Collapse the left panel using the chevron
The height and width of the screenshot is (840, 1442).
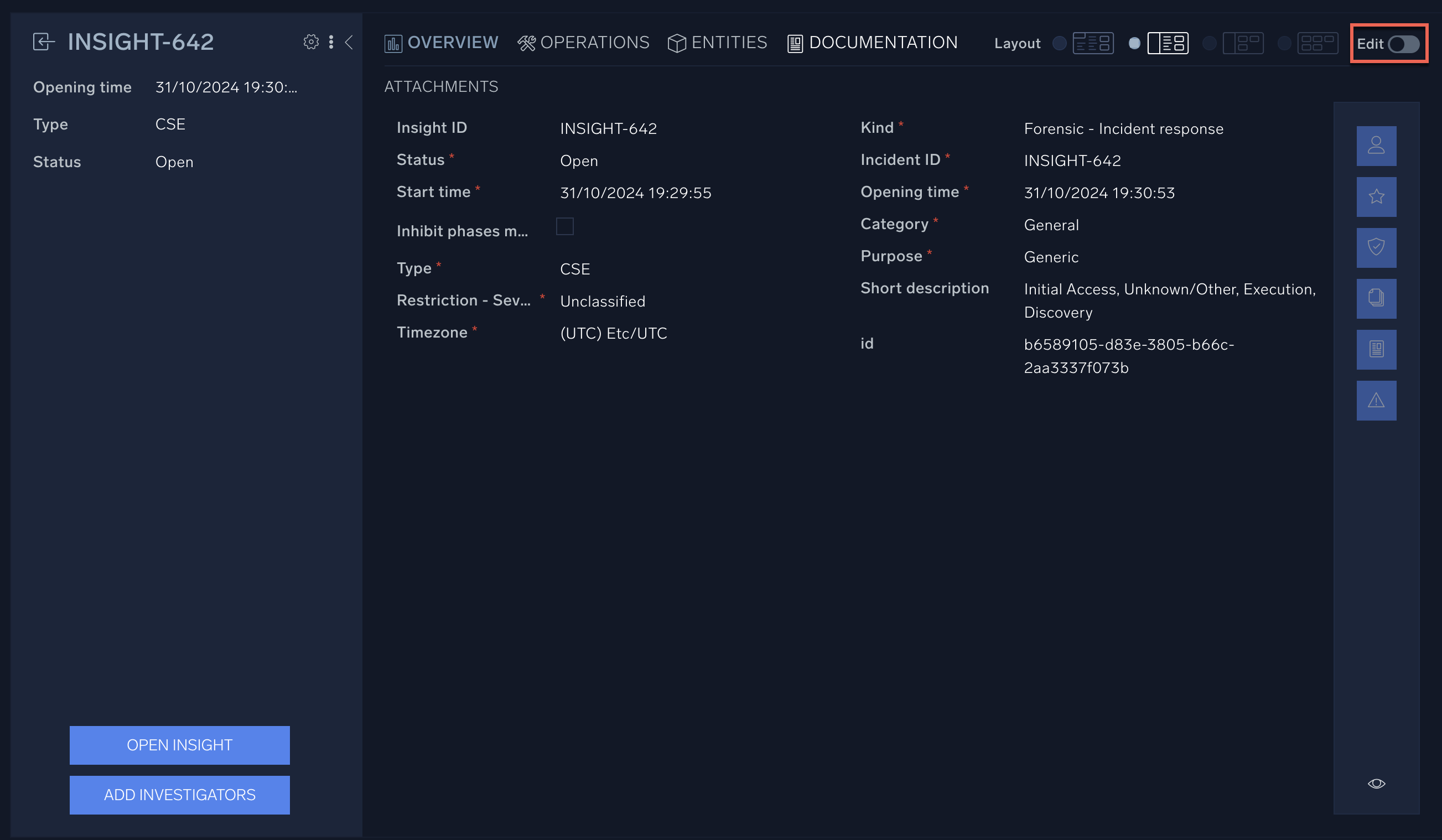[349, 42]
